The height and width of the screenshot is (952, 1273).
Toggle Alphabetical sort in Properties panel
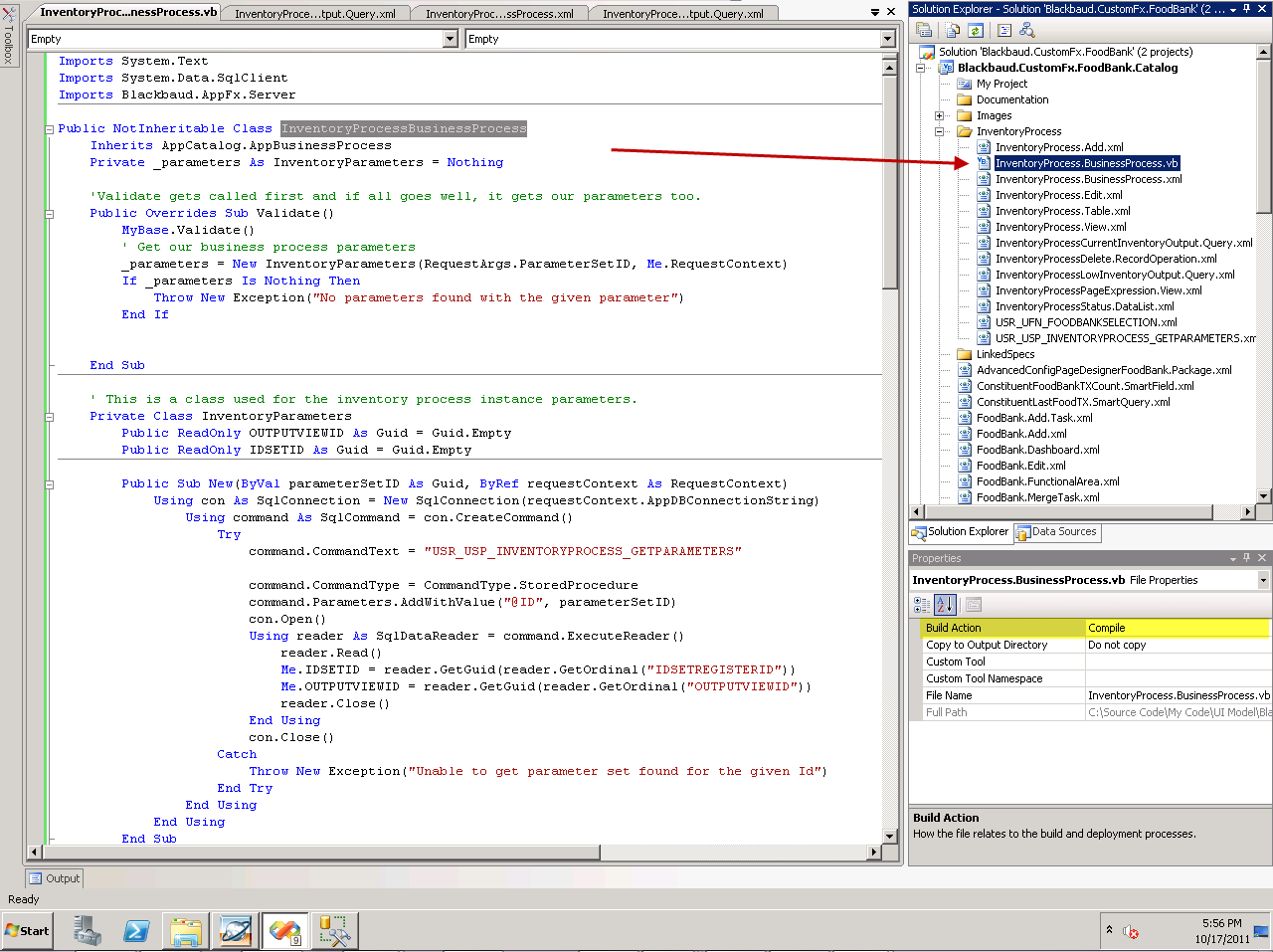(944, 604)
